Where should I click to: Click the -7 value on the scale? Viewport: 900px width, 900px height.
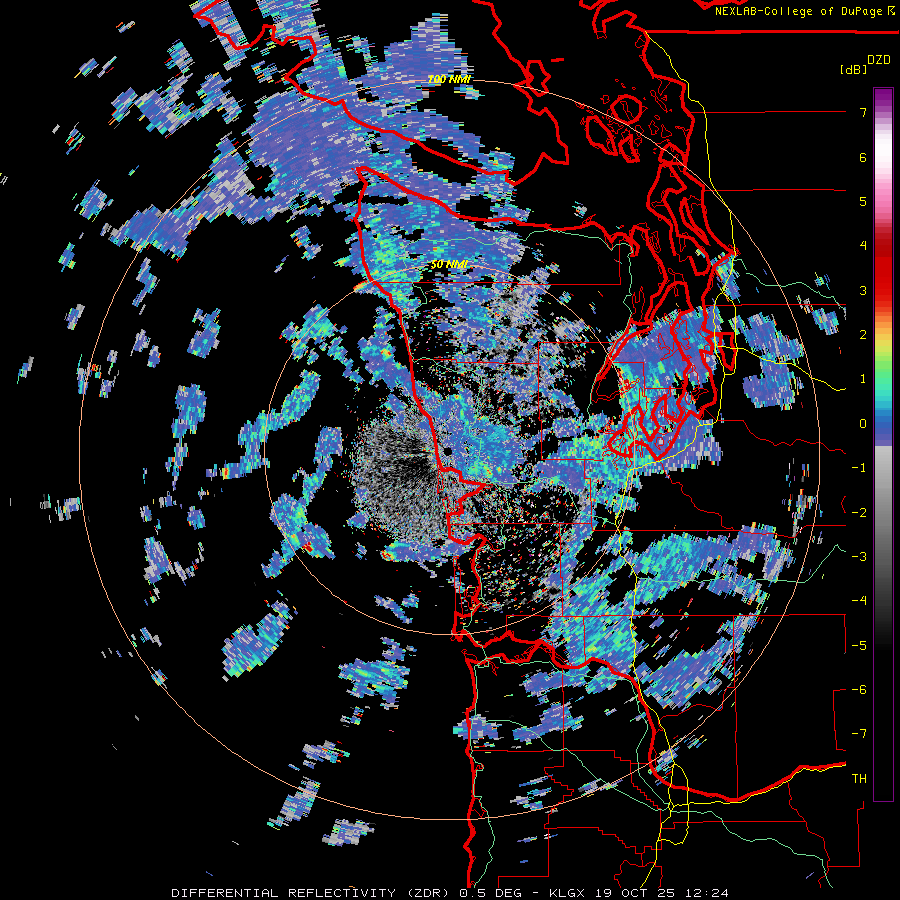pos(859,734)
